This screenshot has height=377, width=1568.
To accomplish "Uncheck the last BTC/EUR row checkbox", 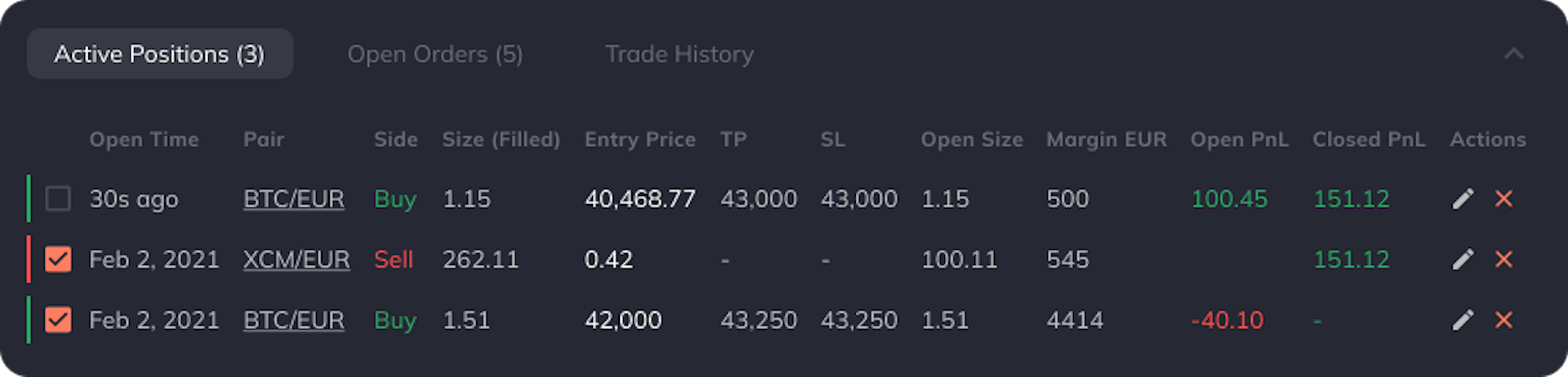I will (58, 320).
